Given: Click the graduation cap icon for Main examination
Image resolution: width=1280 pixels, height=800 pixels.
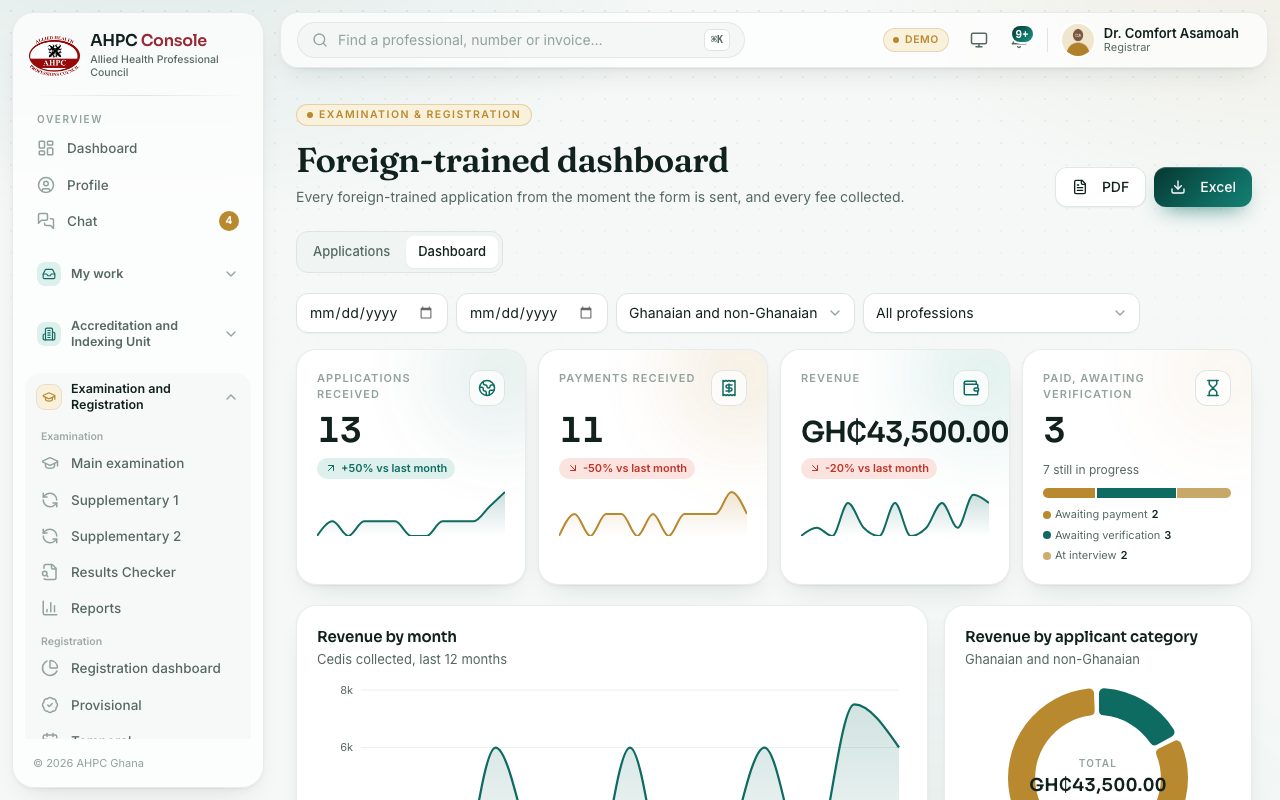Looking at the screenshot, I should (50, 463).
